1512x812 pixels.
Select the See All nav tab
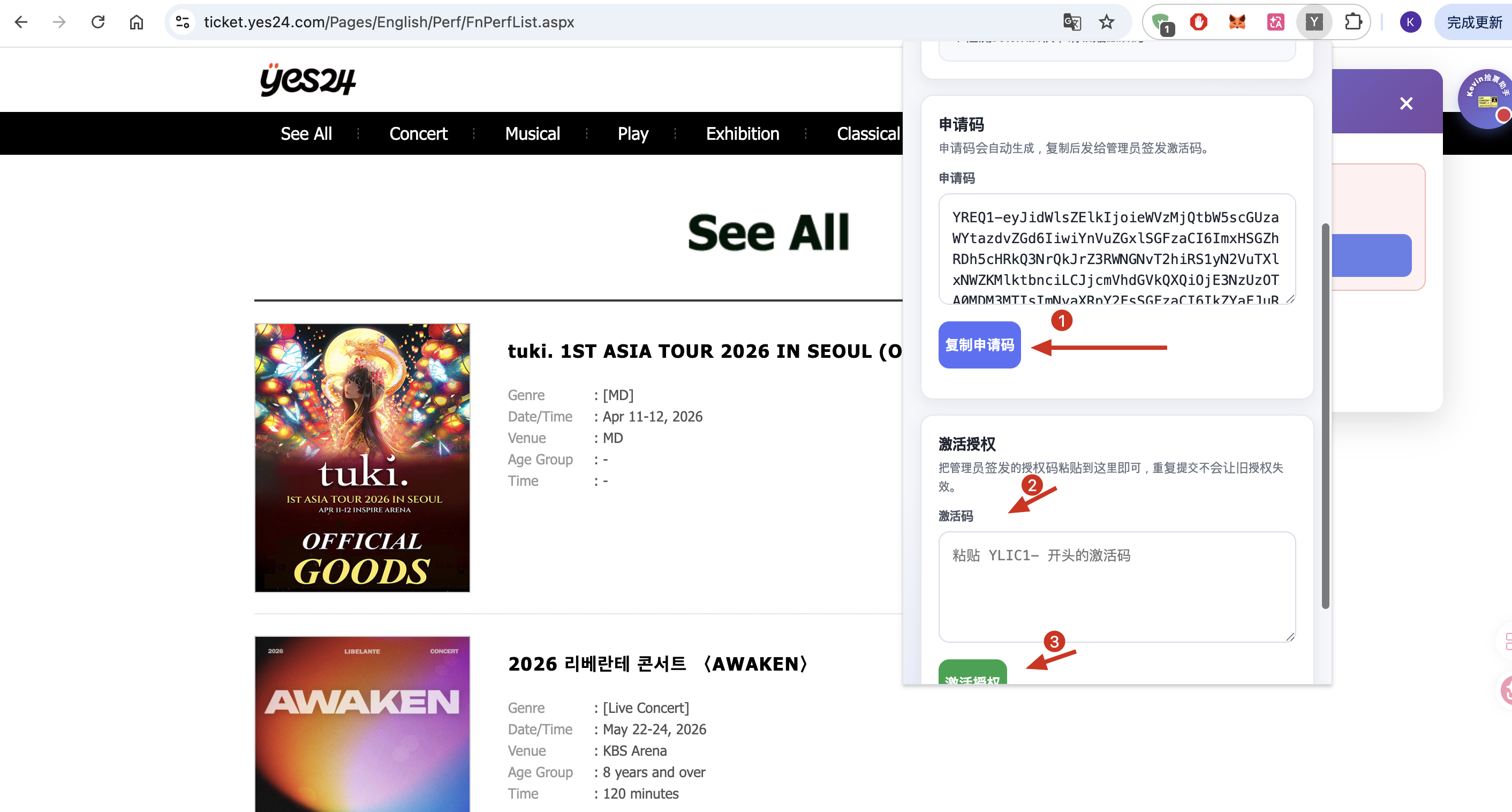point(306,134)
